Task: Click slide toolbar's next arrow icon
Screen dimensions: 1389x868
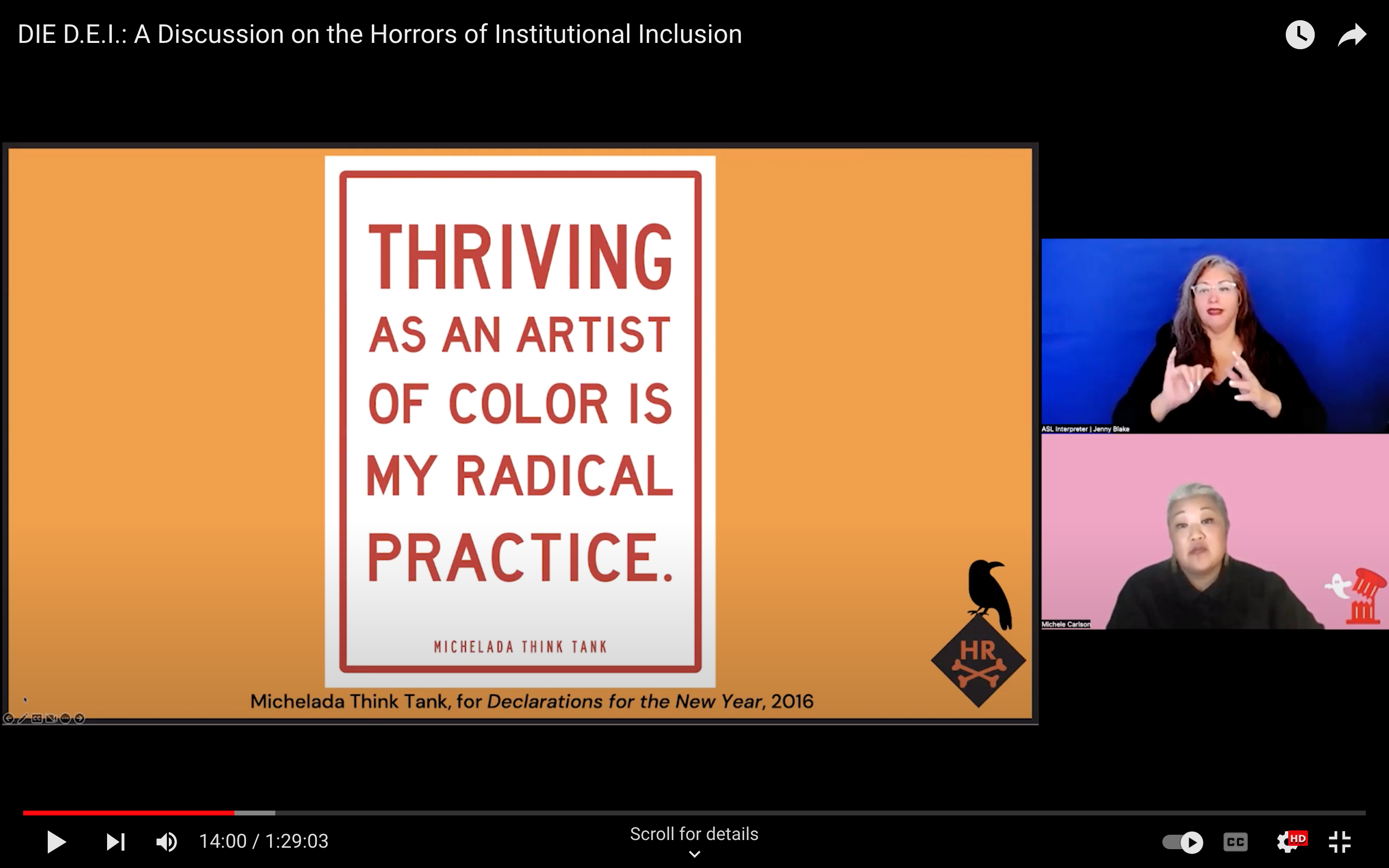Action: click(80, 718)
